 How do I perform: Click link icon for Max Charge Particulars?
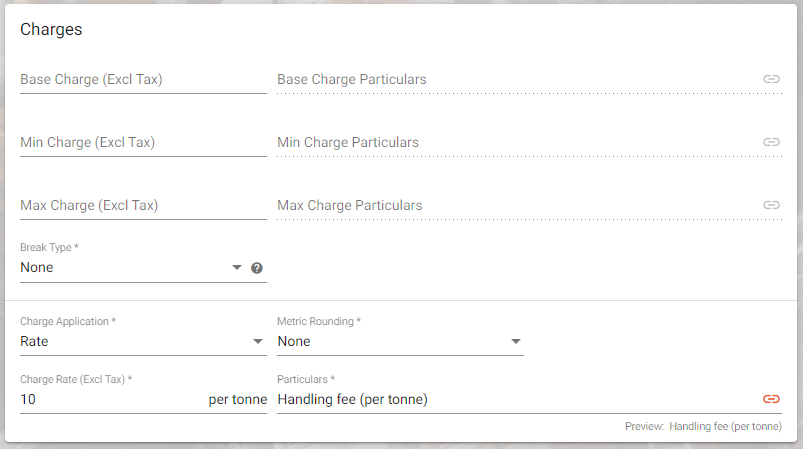(x=771, y=205)
